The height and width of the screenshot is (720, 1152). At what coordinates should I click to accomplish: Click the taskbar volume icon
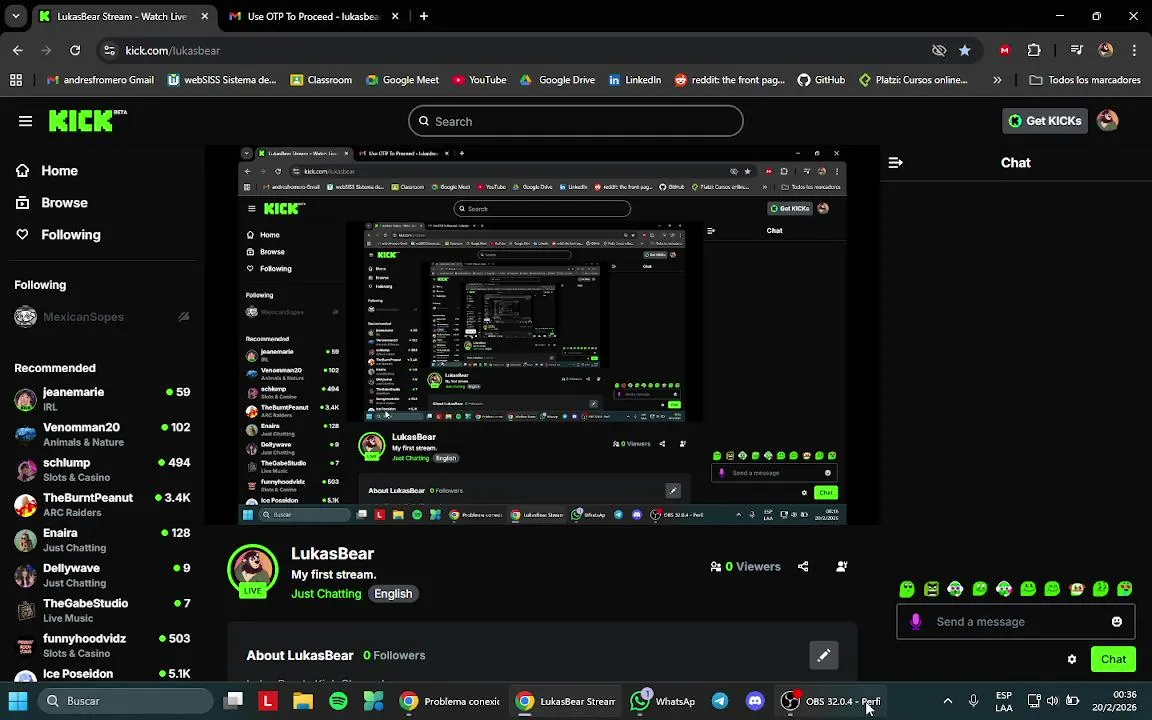coord(1053,701)
